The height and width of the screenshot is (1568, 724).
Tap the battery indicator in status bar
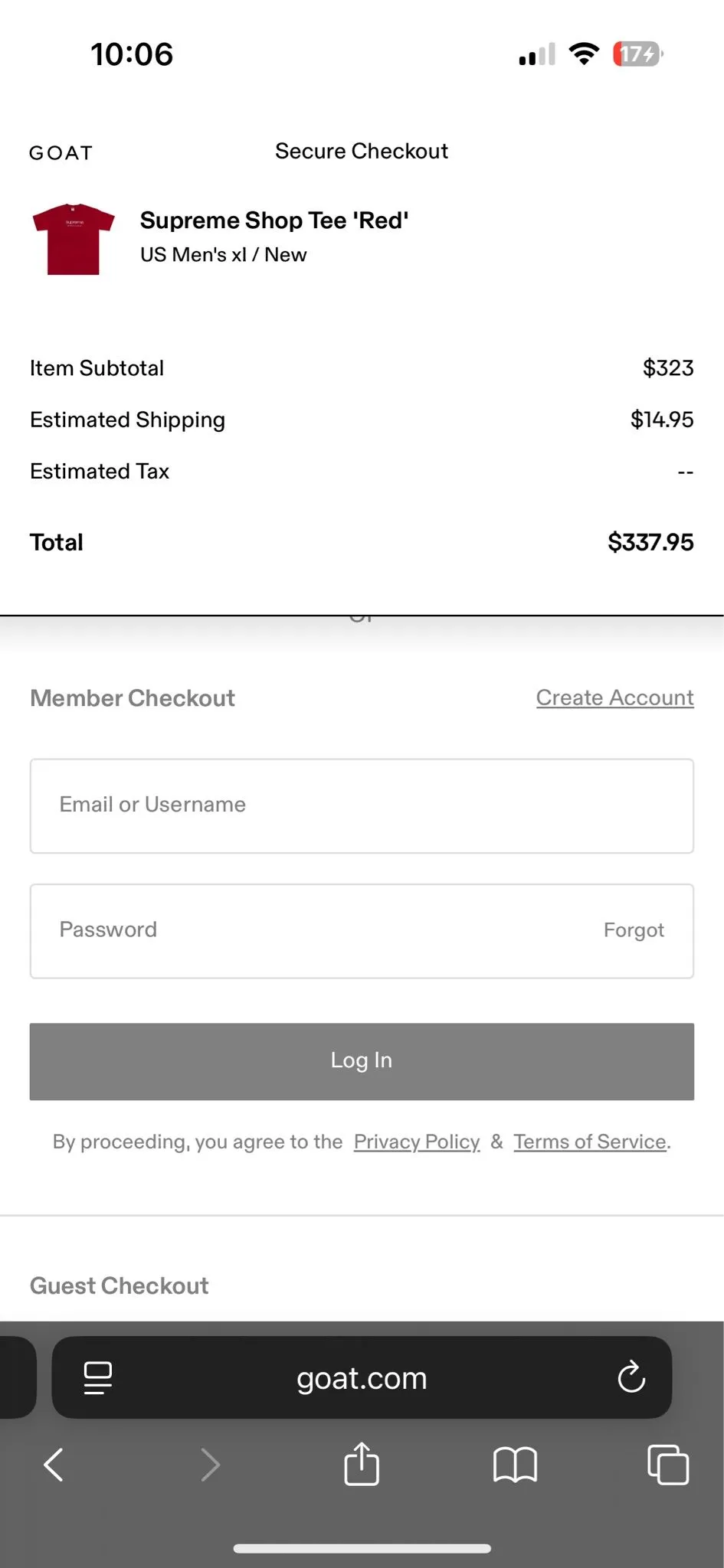[637, 54]
